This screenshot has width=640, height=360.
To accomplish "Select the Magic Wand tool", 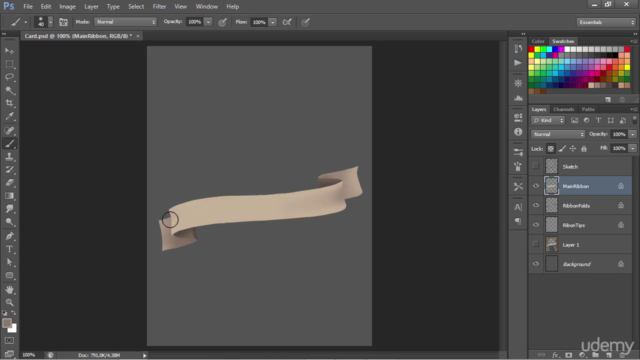I will 9,90.
